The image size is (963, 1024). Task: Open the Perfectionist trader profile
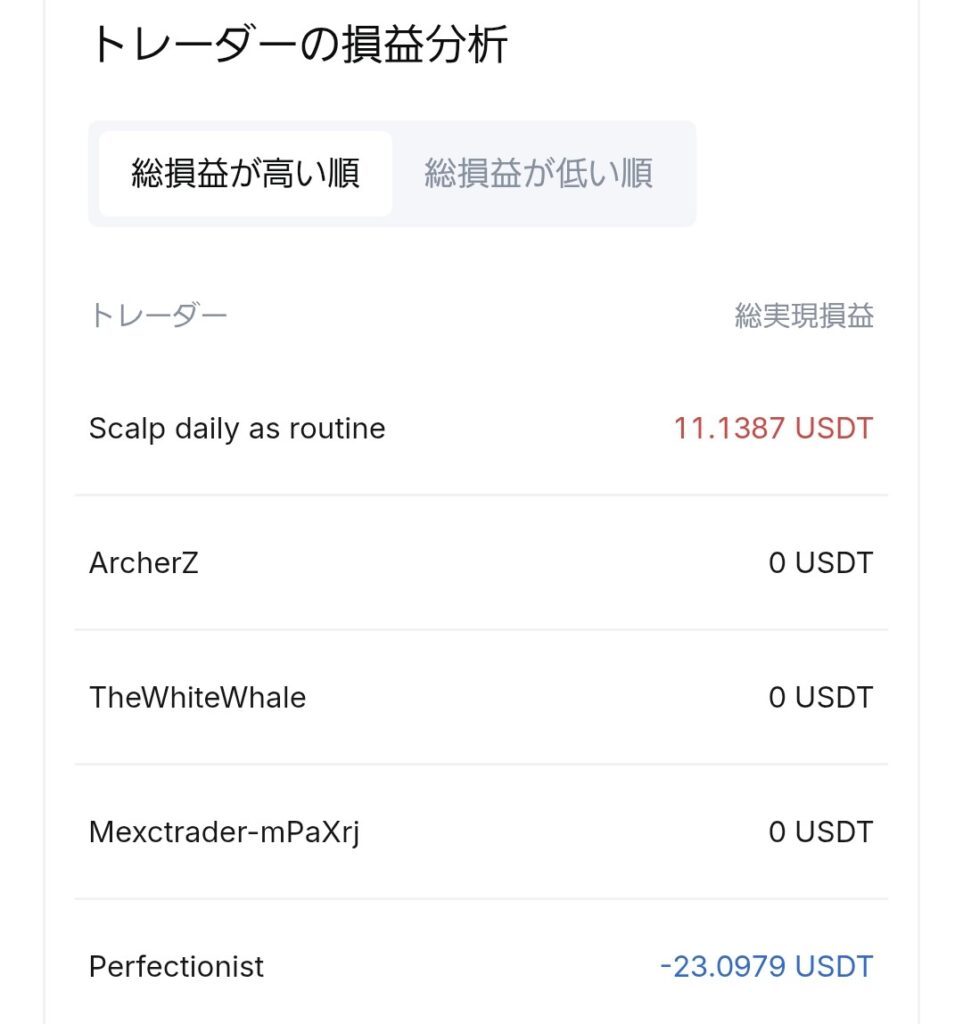click(176, 967)
